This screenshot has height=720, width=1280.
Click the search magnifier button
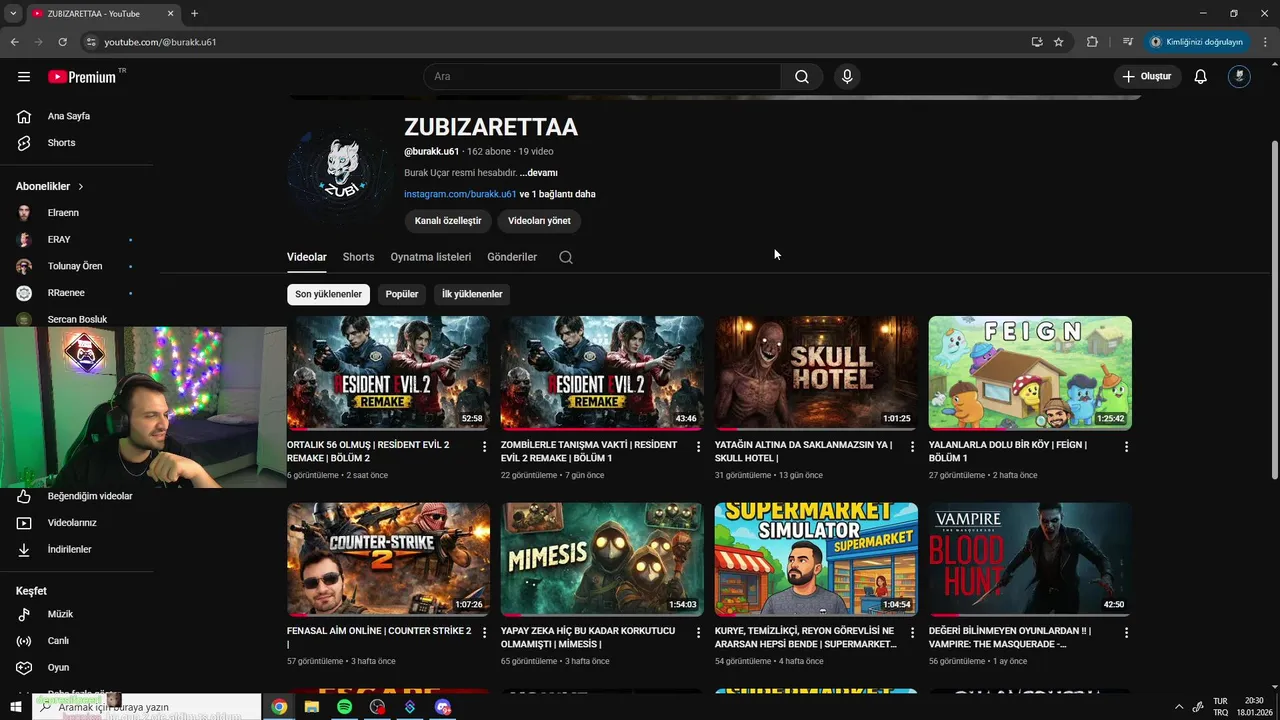802,77
